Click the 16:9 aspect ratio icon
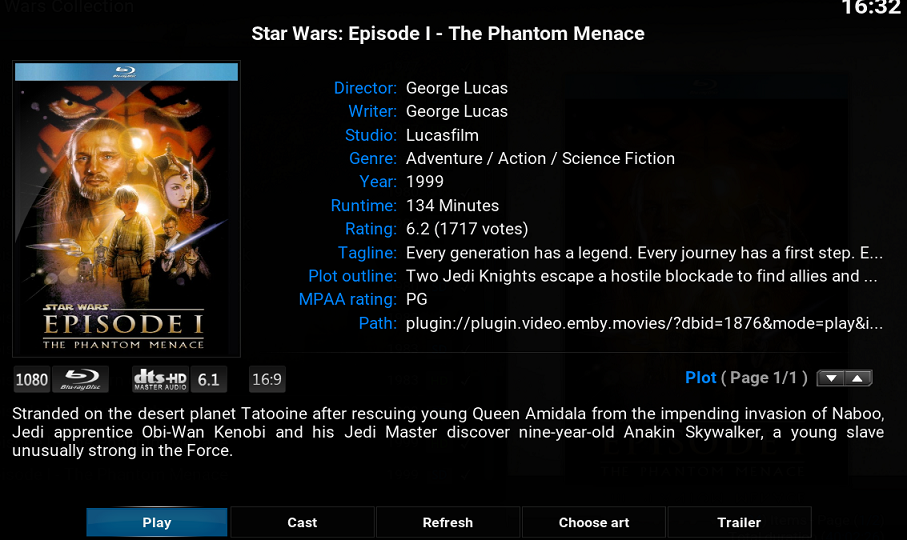Viewport: 907px width, 540px height. pyautogui.click(x=266, y=380)
